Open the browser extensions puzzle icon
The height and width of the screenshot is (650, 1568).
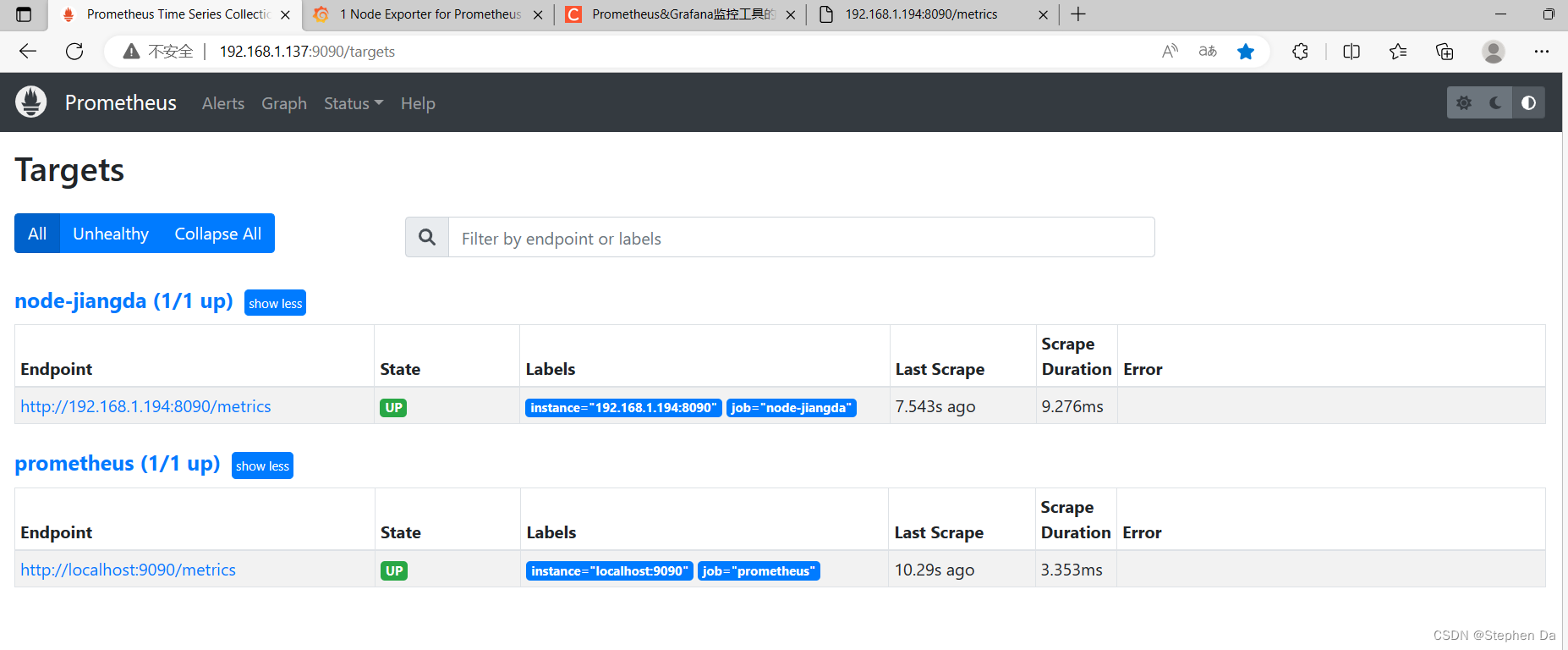(1300, 52)
